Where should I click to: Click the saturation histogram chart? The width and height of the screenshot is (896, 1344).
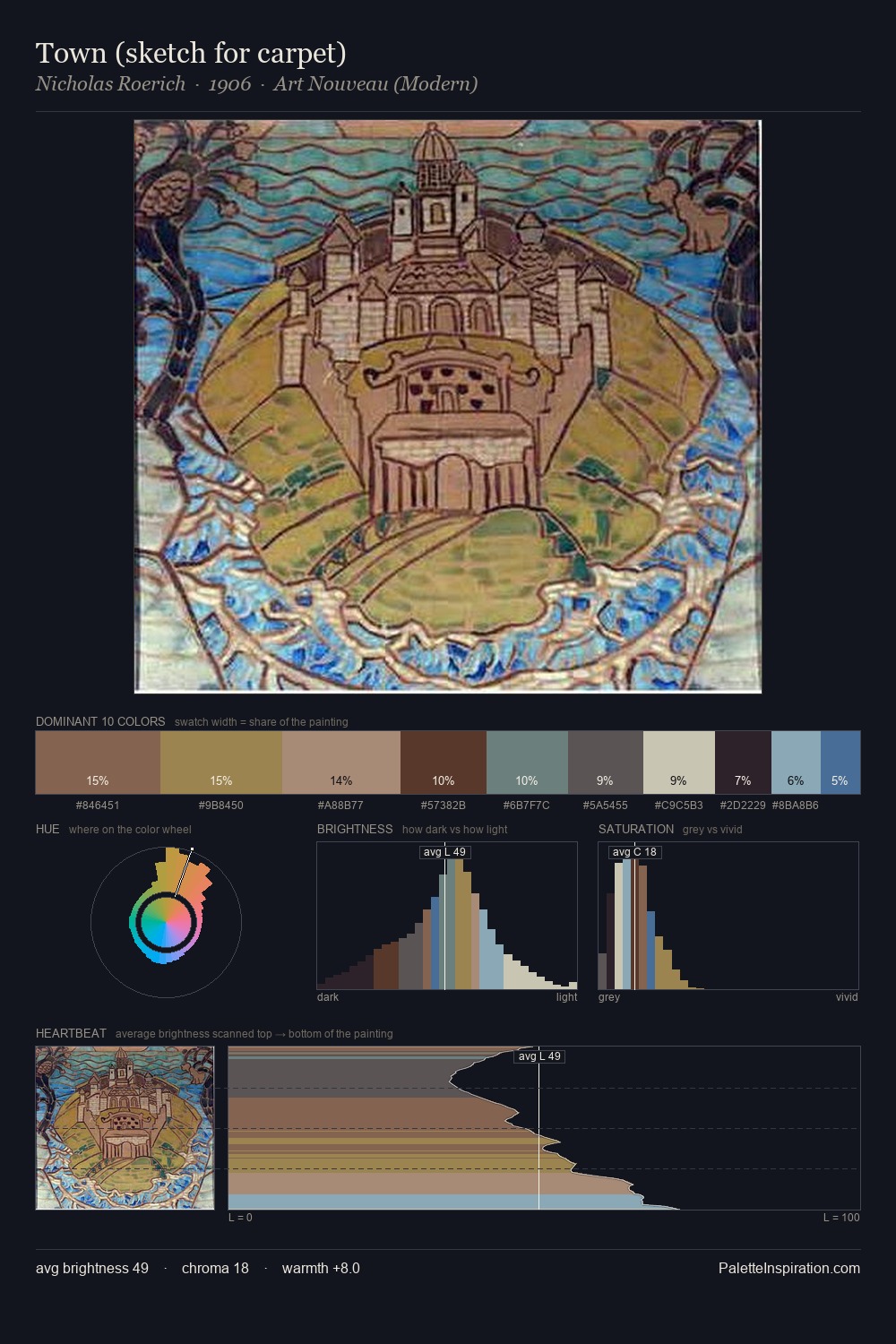point(728,916)
